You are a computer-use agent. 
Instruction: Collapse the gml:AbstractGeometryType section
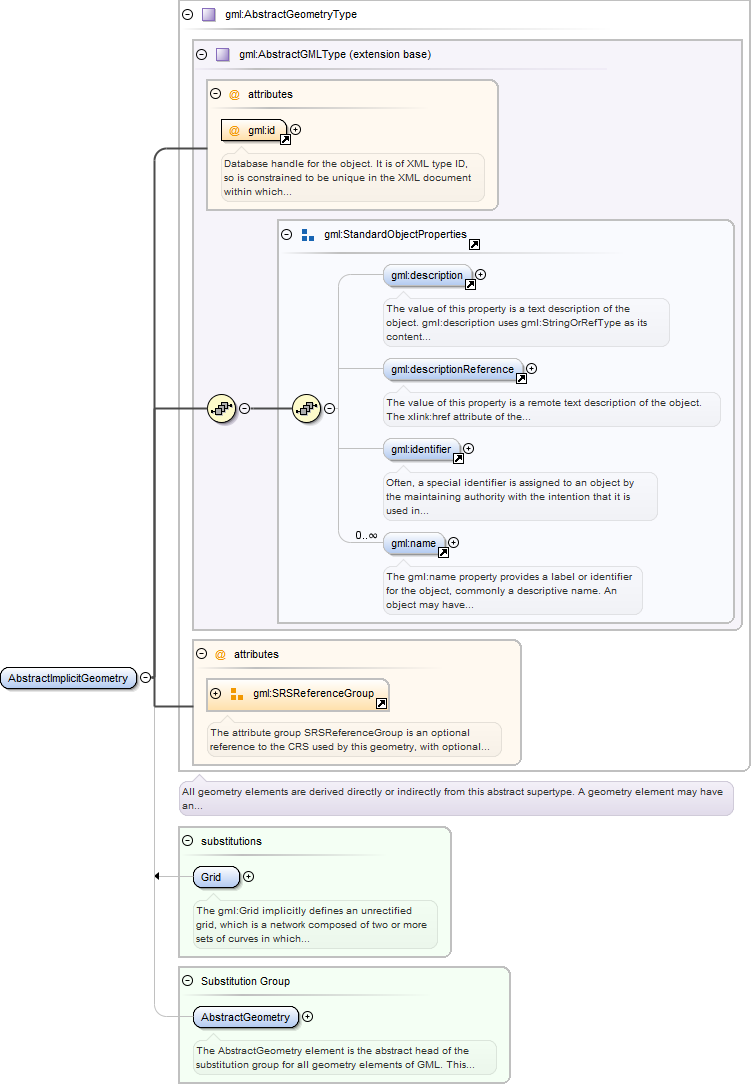(188, 15)
